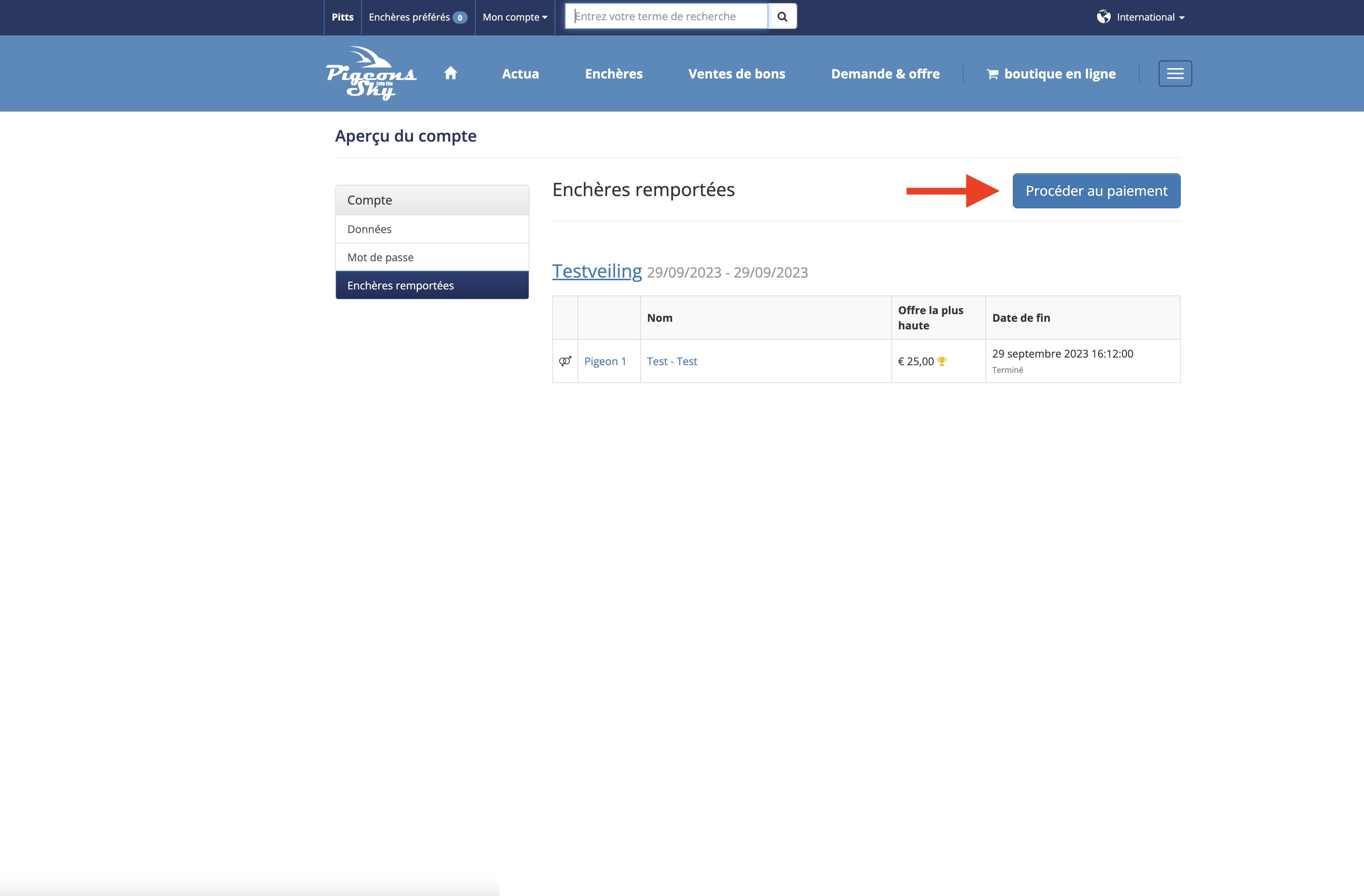Viewport: 1364px width, 896px height.
Task: Click the search magnifier button
Action: 782,17
